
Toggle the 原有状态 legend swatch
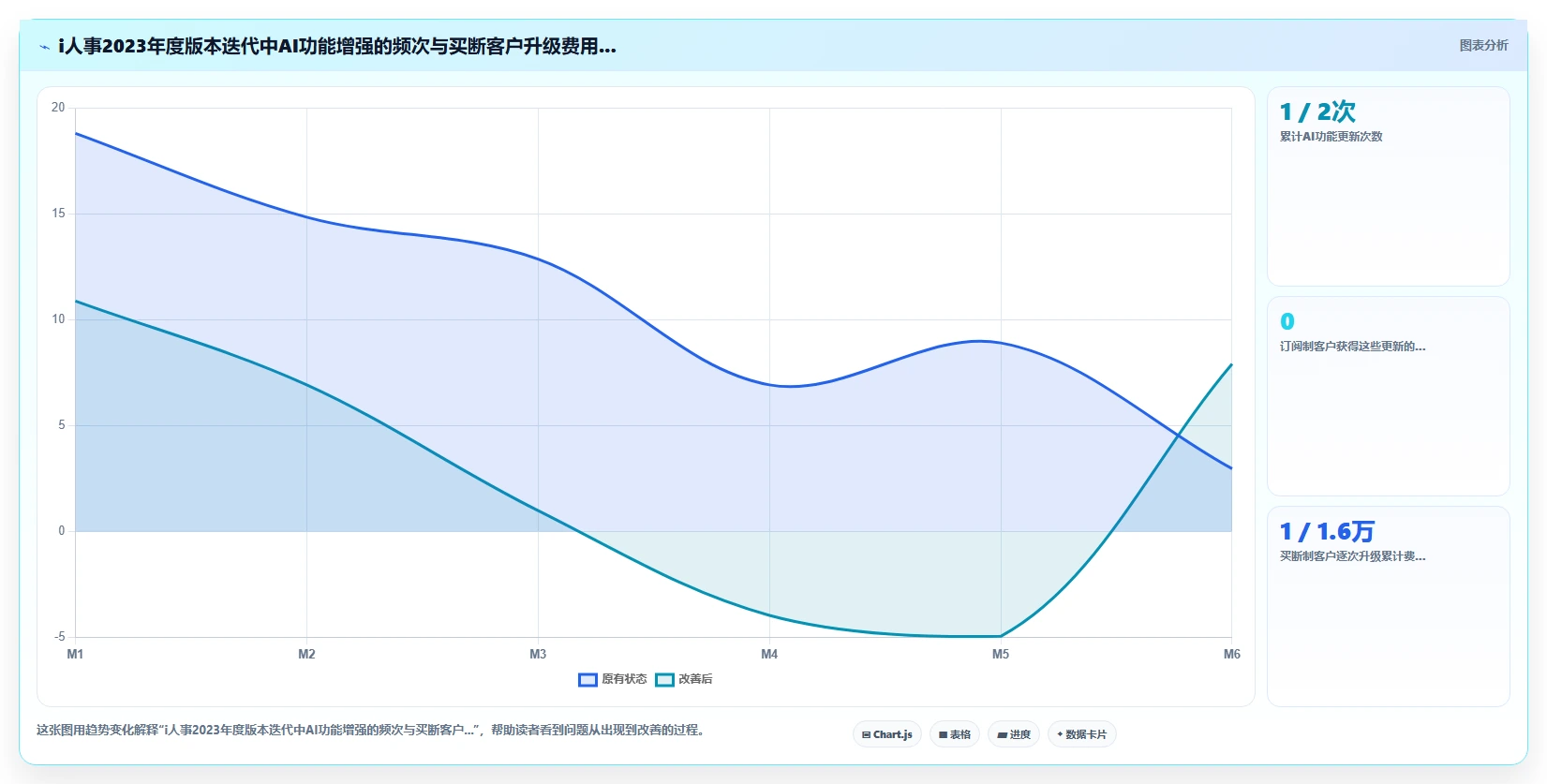click(x=588, y=680)
